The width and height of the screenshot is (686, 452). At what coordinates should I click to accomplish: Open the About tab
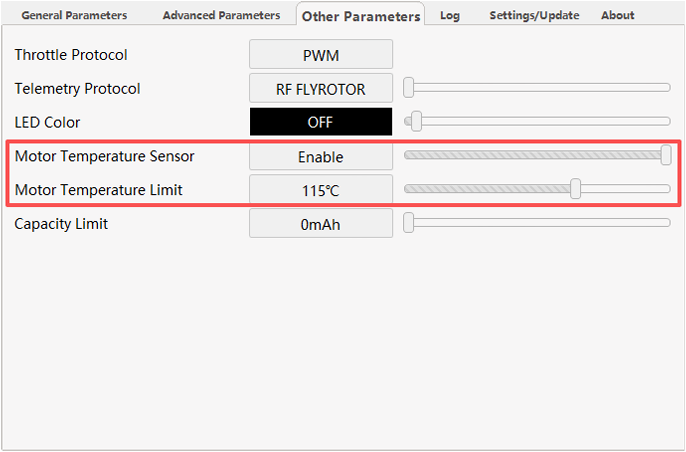pyautogui.click(x=618, y=15)
